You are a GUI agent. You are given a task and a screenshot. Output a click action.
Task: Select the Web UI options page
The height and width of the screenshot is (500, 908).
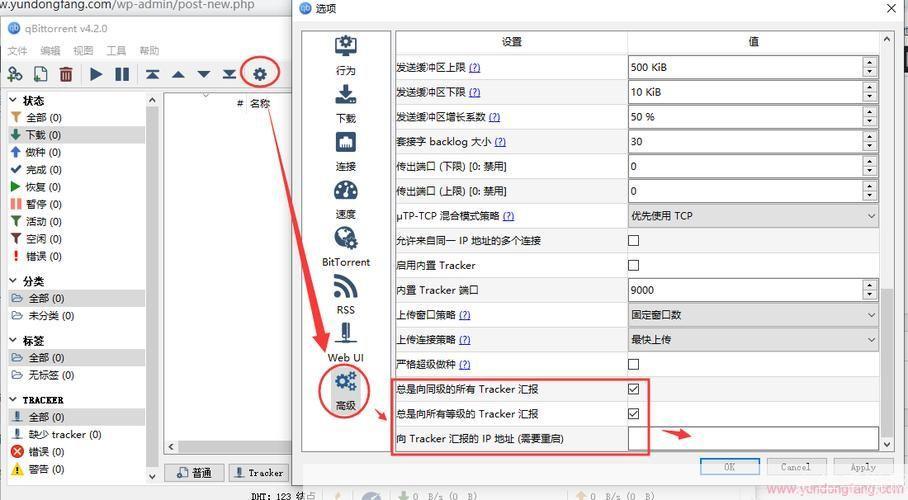346,343
